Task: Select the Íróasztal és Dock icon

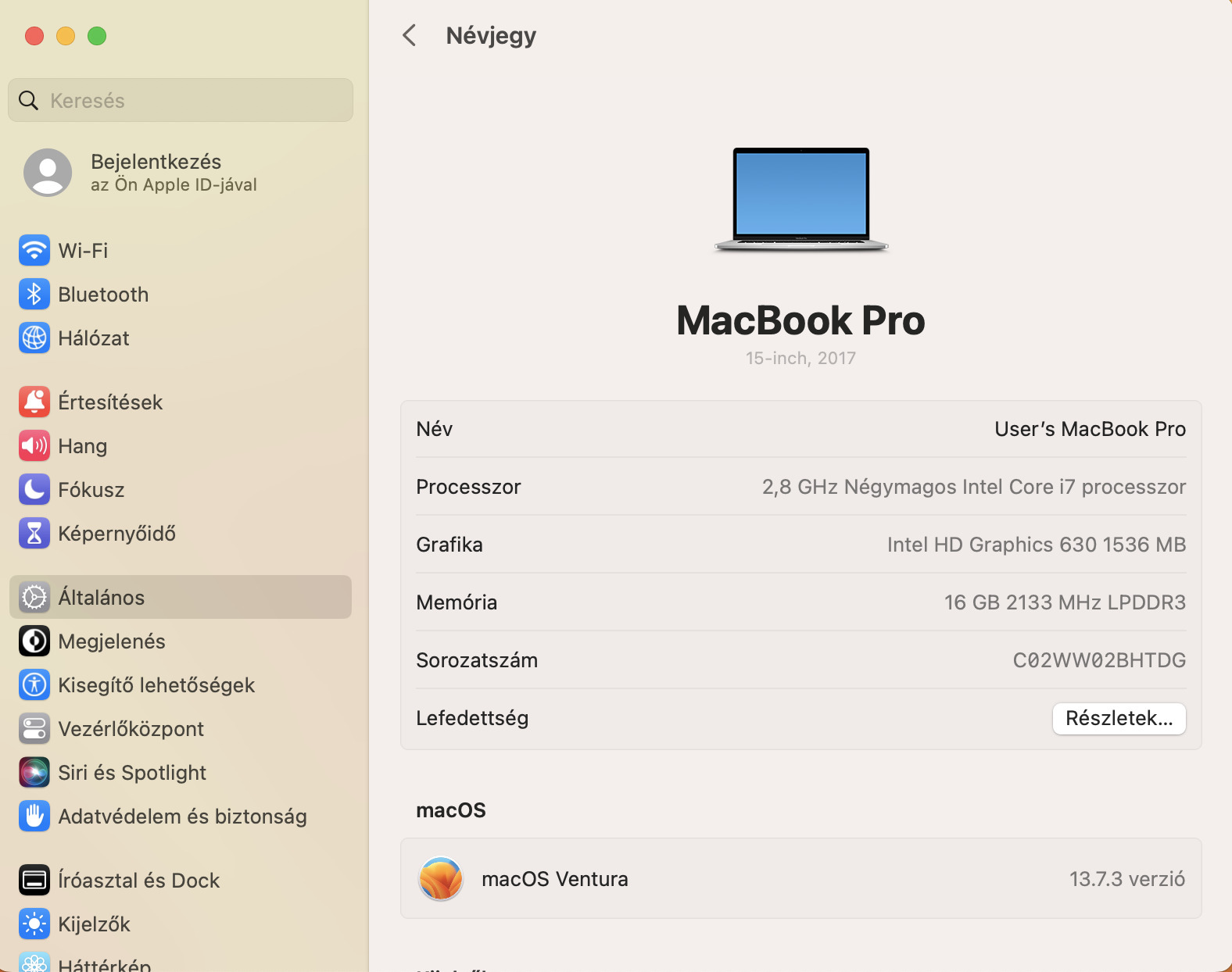Action: (x=34, y=881)
